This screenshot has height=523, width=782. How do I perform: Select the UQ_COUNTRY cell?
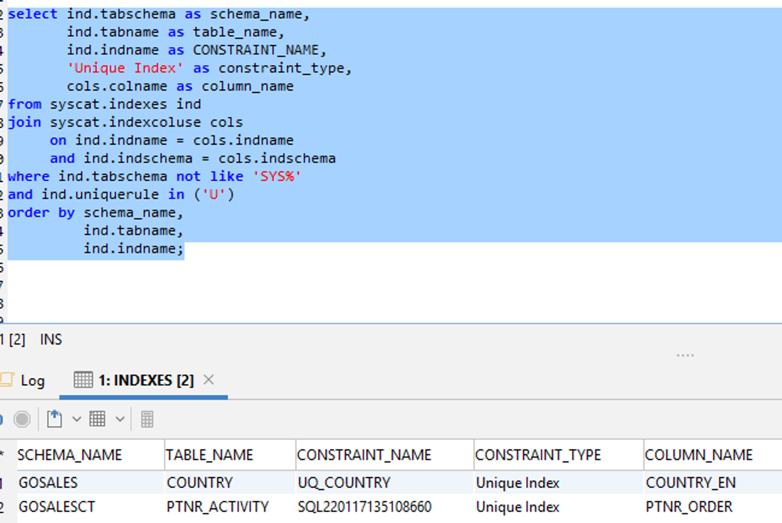click(344, 482)
